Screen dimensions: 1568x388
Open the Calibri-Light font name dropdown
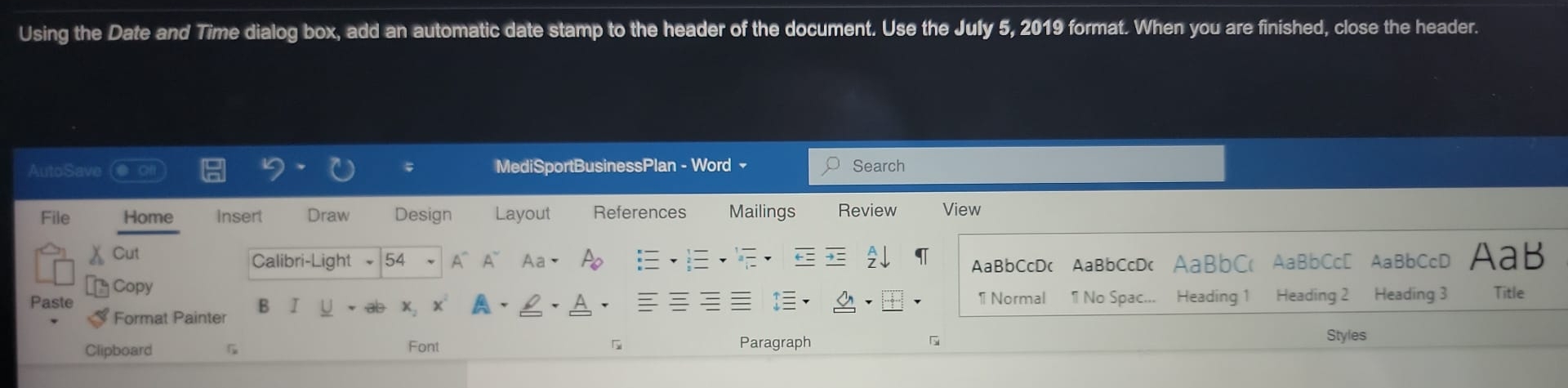[x=370, y=261]
